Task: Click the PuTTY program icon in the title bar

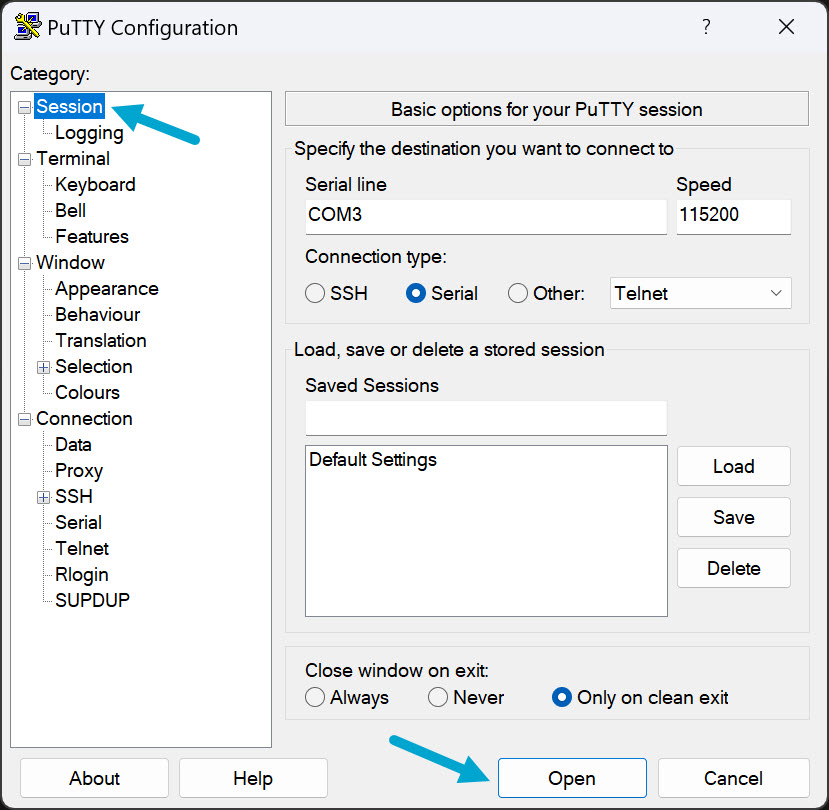Action: 25,27
